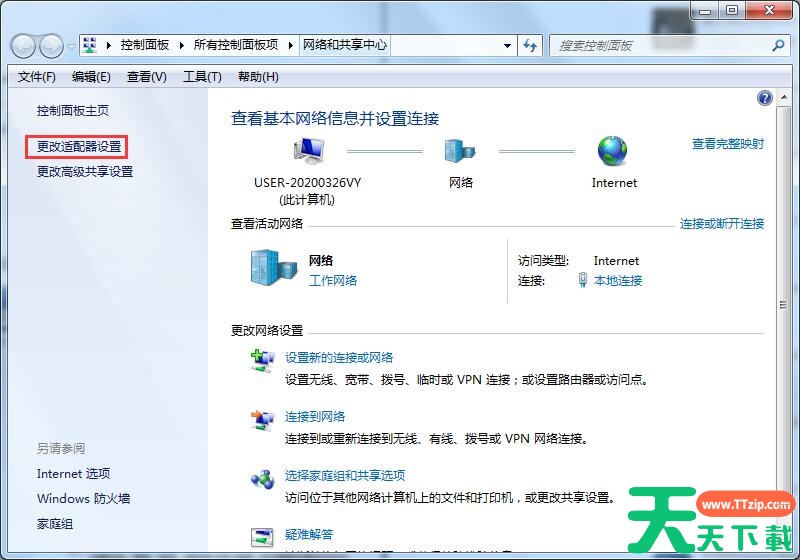Click the USER-20200326VY computer icon
The image size is (800, 560).
click(309, 150)
